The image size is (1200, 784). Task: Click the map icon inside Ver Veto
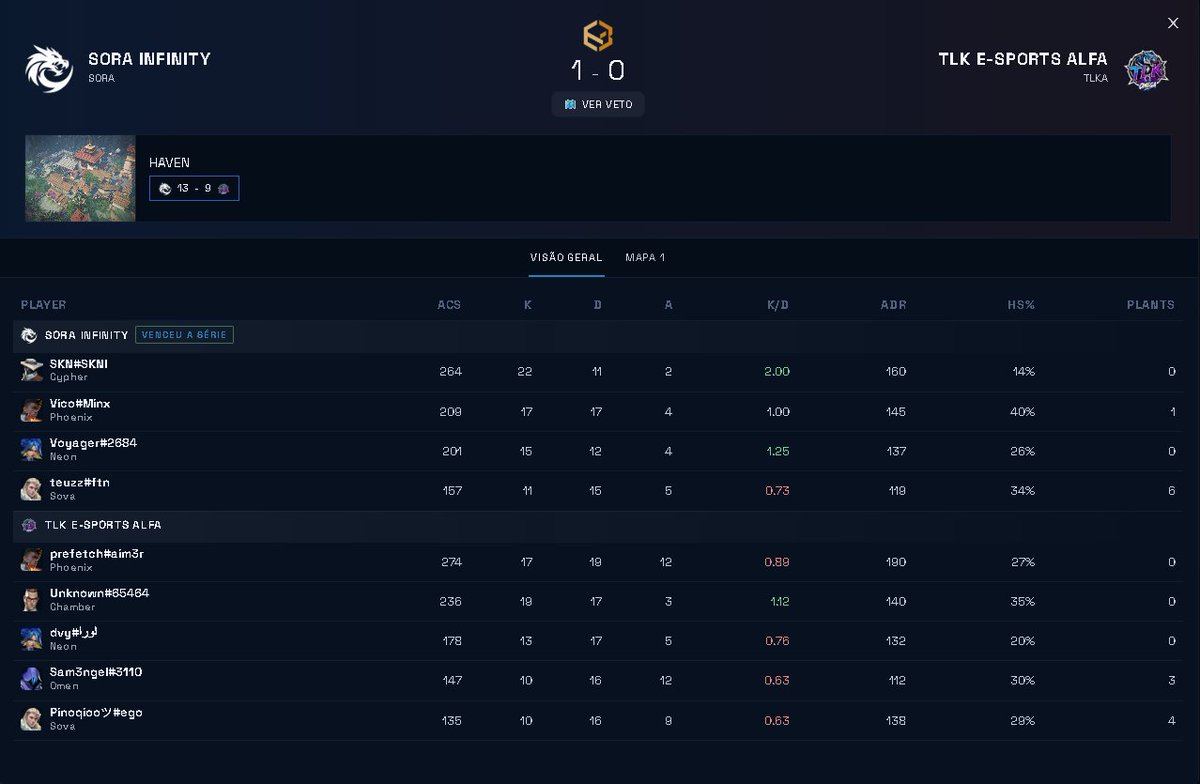coord(570,104)
